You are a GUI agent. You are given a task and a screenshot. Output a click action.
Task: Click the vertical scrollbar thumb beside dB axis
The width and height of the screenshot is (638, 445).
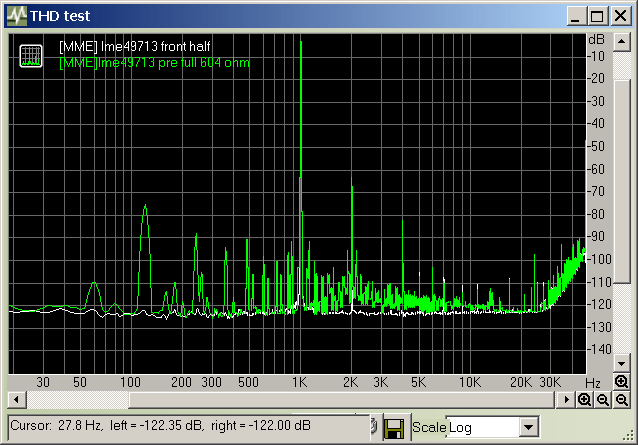point(622,181)
